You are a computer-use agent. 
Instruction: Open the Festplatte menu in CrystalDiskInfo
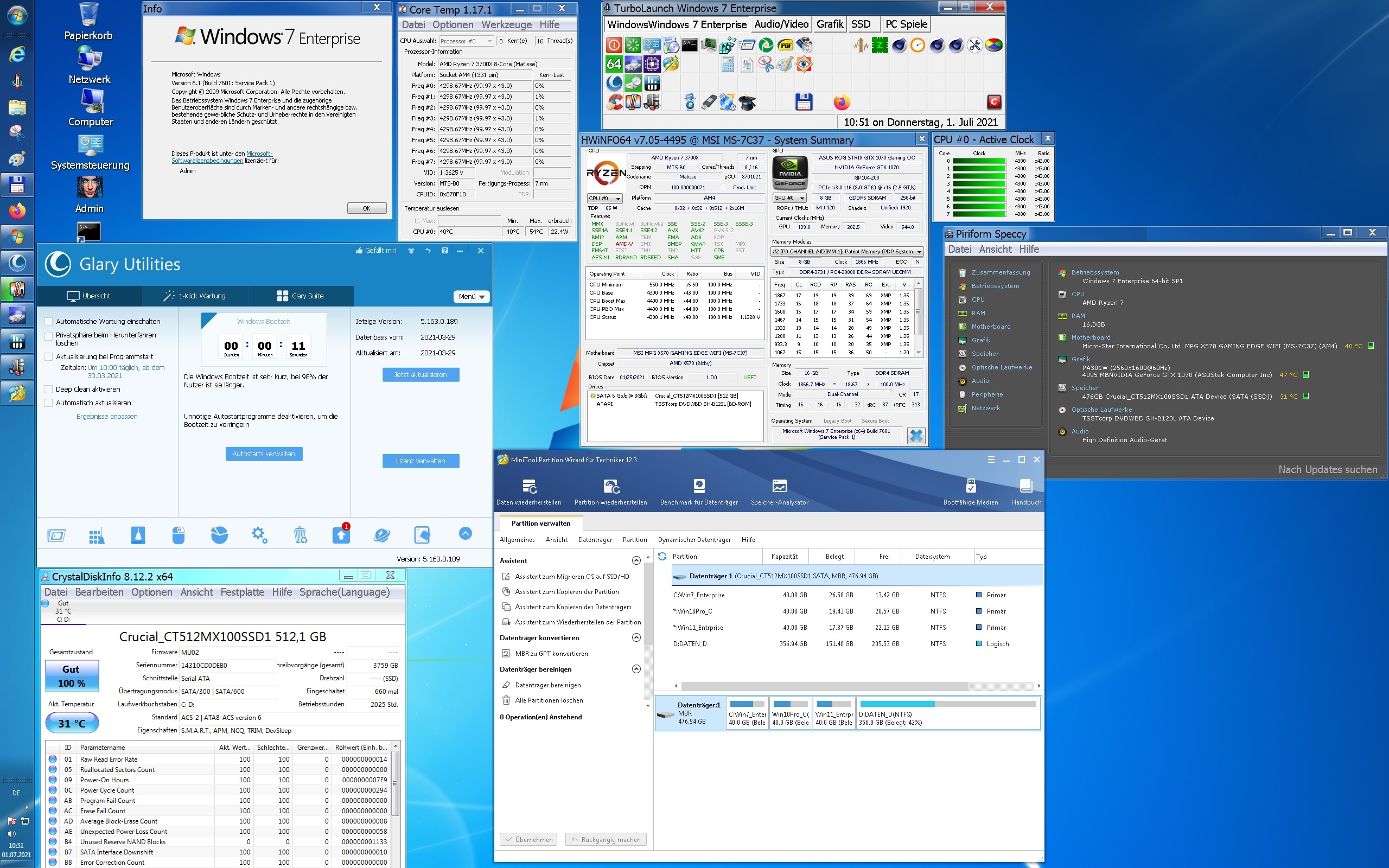coord(242,592)
